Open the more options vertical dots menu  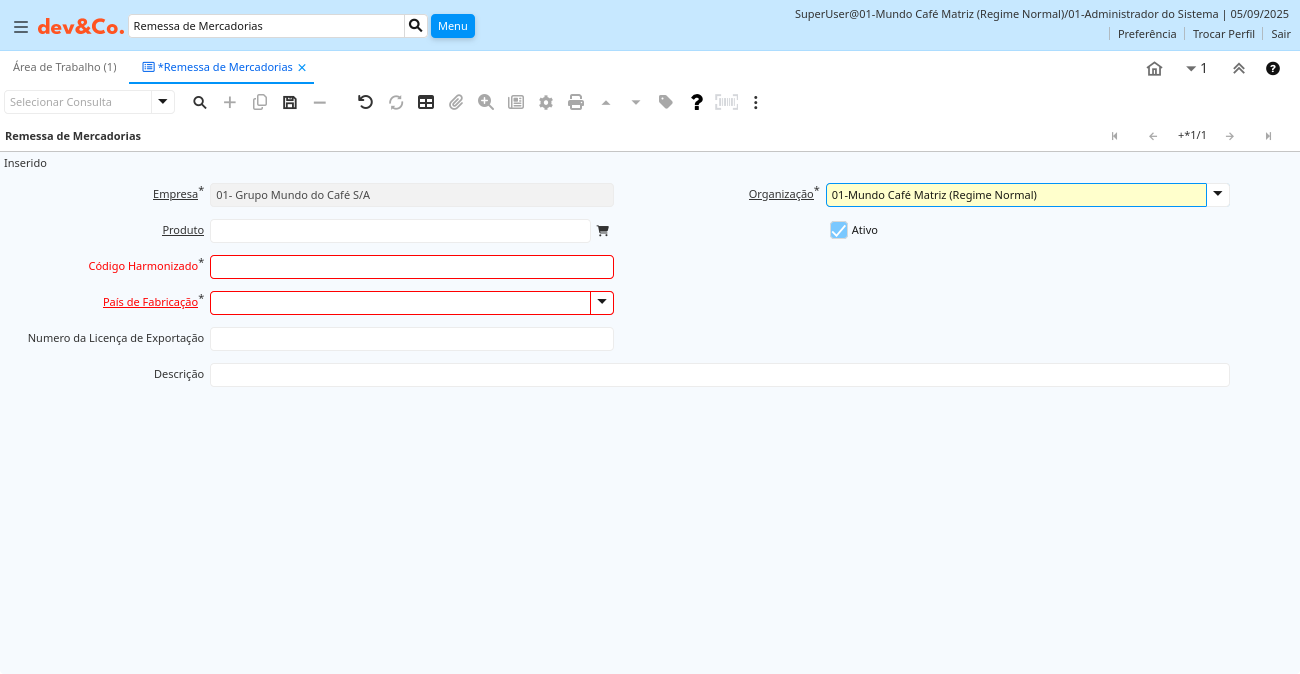(756, 102)
